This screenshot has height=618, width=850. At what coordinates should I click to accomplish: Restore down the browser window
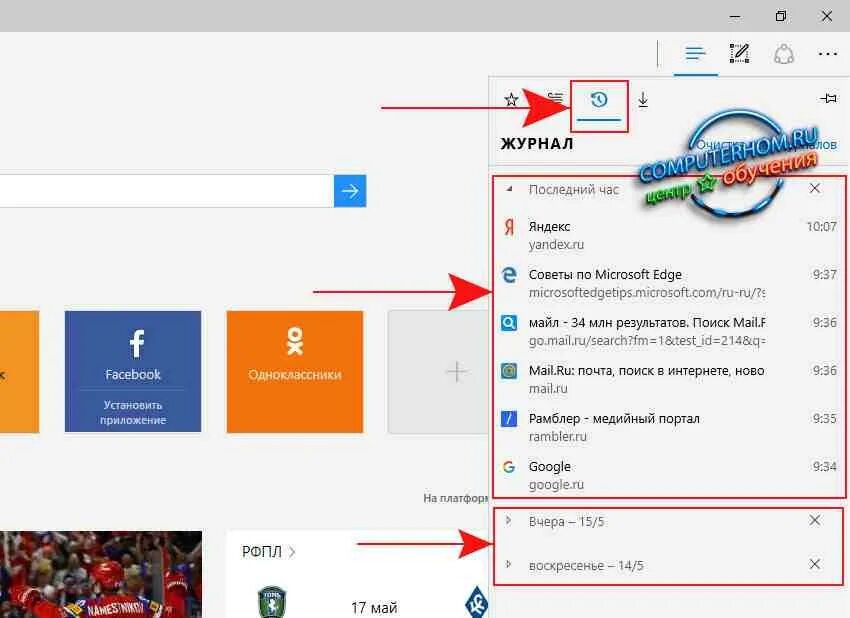(781, 16)
